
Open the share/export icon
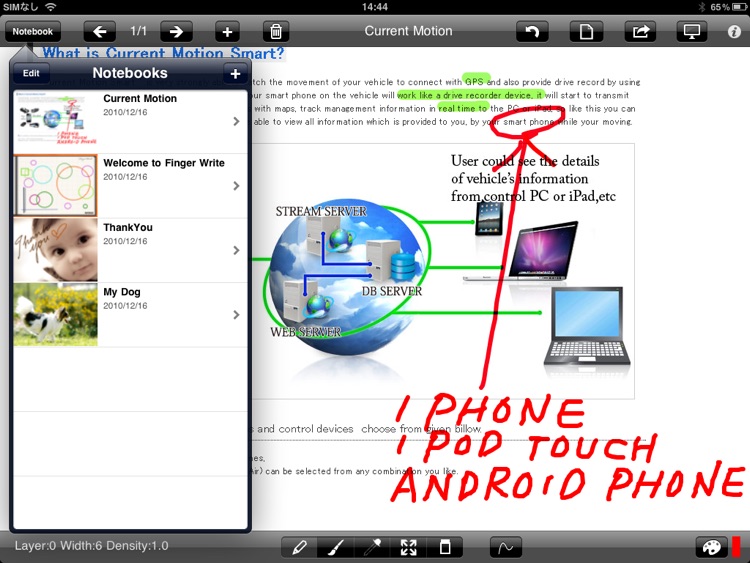click(641, 32)
